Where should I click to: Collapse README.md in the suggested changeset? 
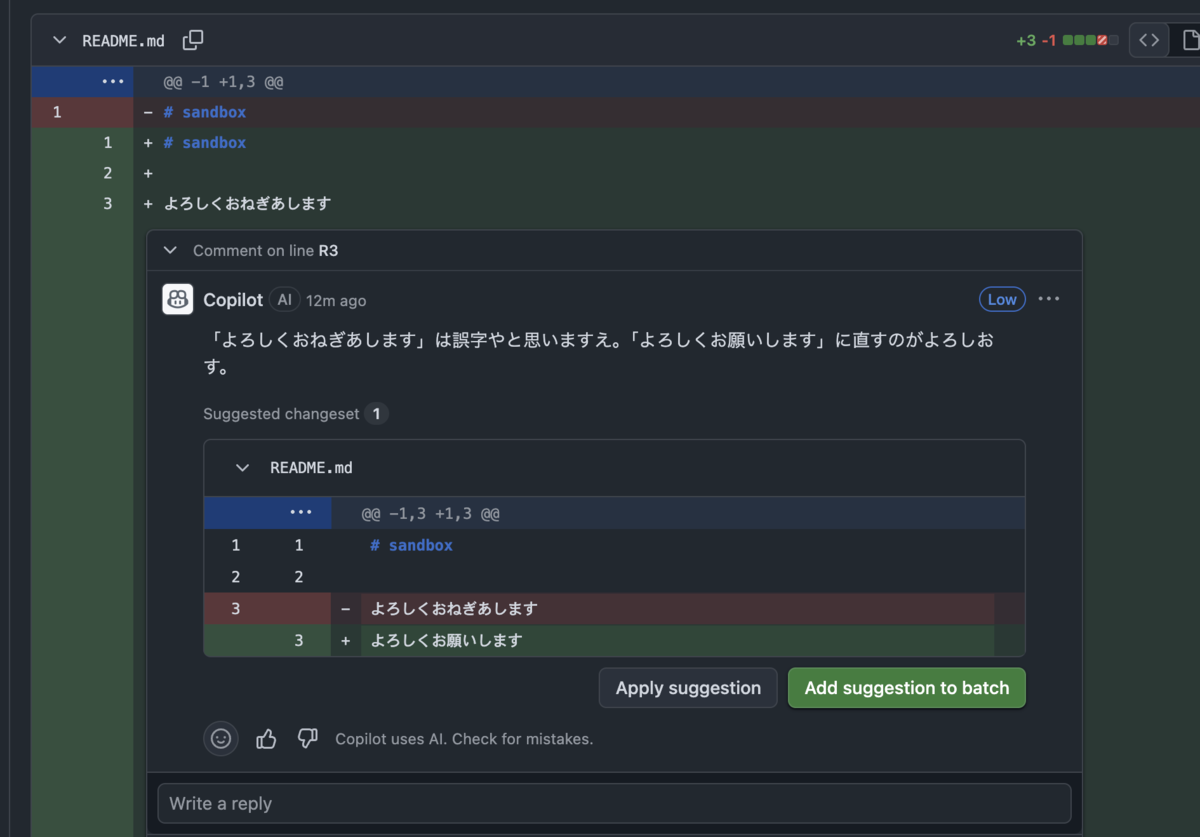[242, 467]
